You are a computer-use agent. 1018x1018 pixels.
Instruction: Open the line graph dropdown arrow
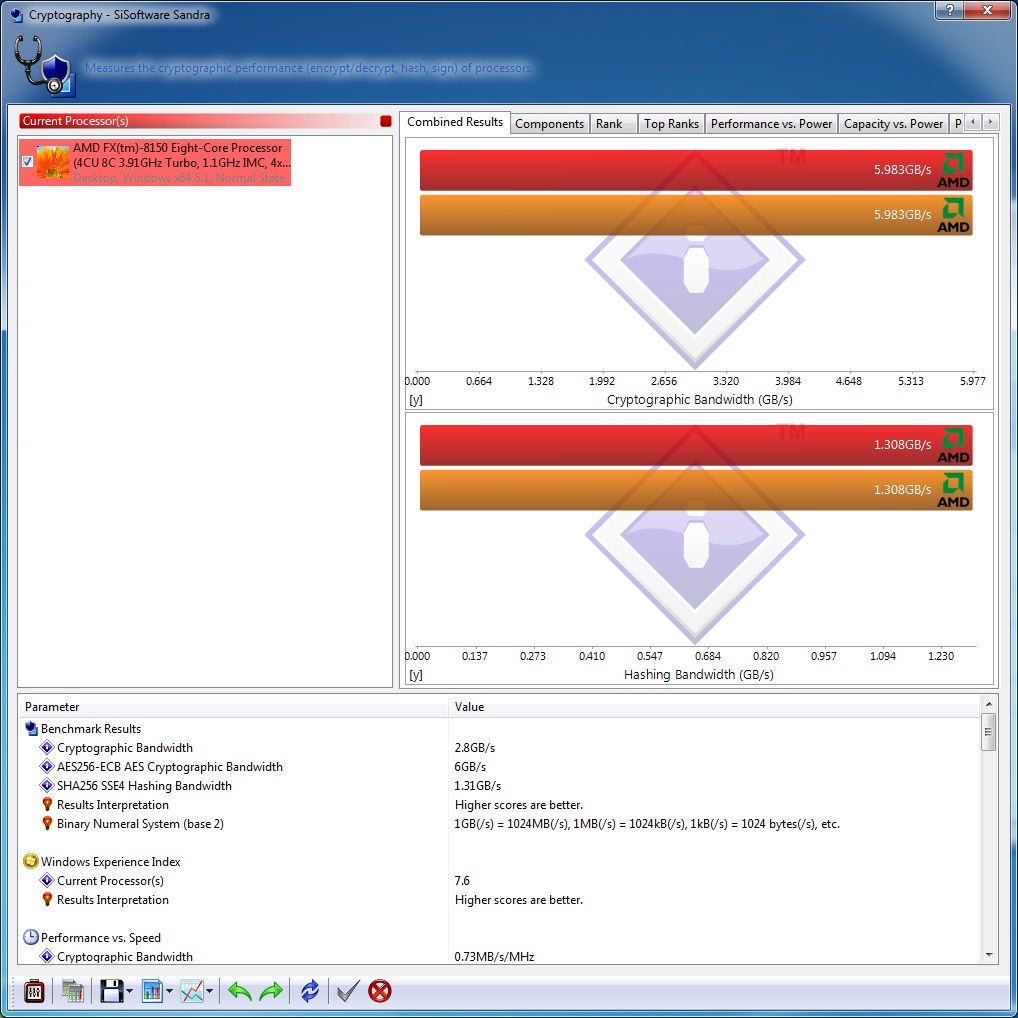(210, 992)
